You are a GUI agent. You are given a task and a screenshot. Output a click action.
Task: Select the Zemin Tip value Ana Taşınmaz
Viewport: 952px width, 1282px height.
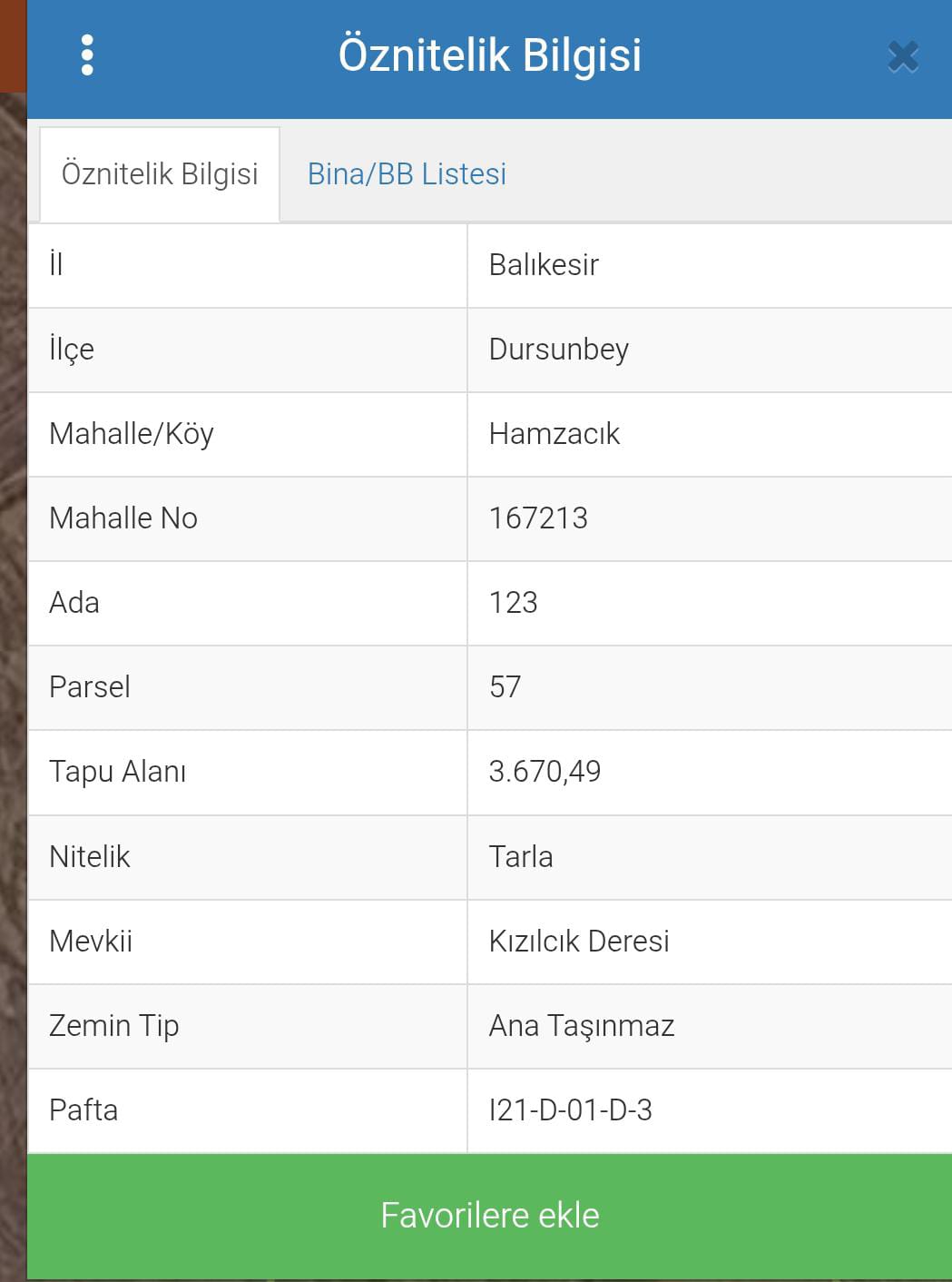(x=582, y=1026)
